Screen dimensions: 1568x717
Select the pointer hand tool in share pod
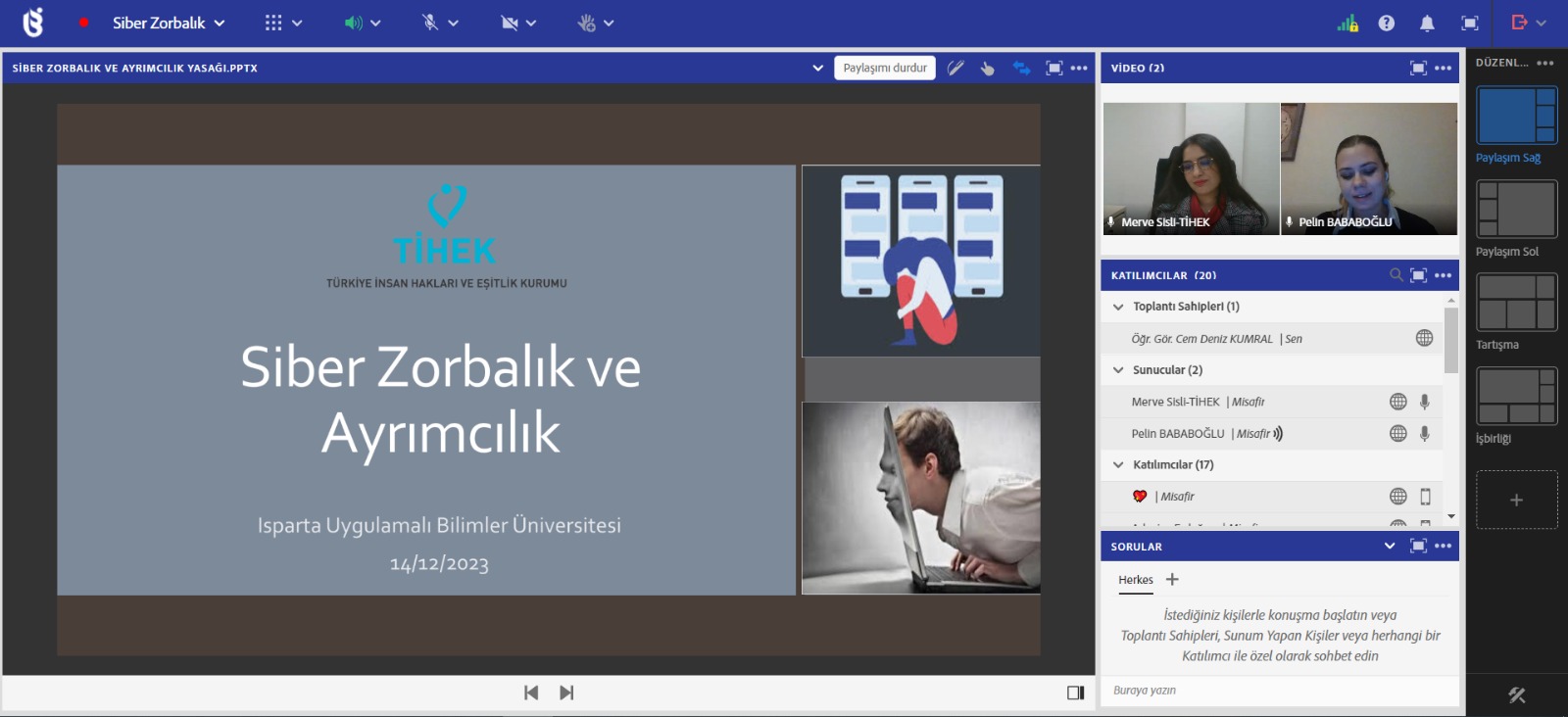tap(988, 68)
